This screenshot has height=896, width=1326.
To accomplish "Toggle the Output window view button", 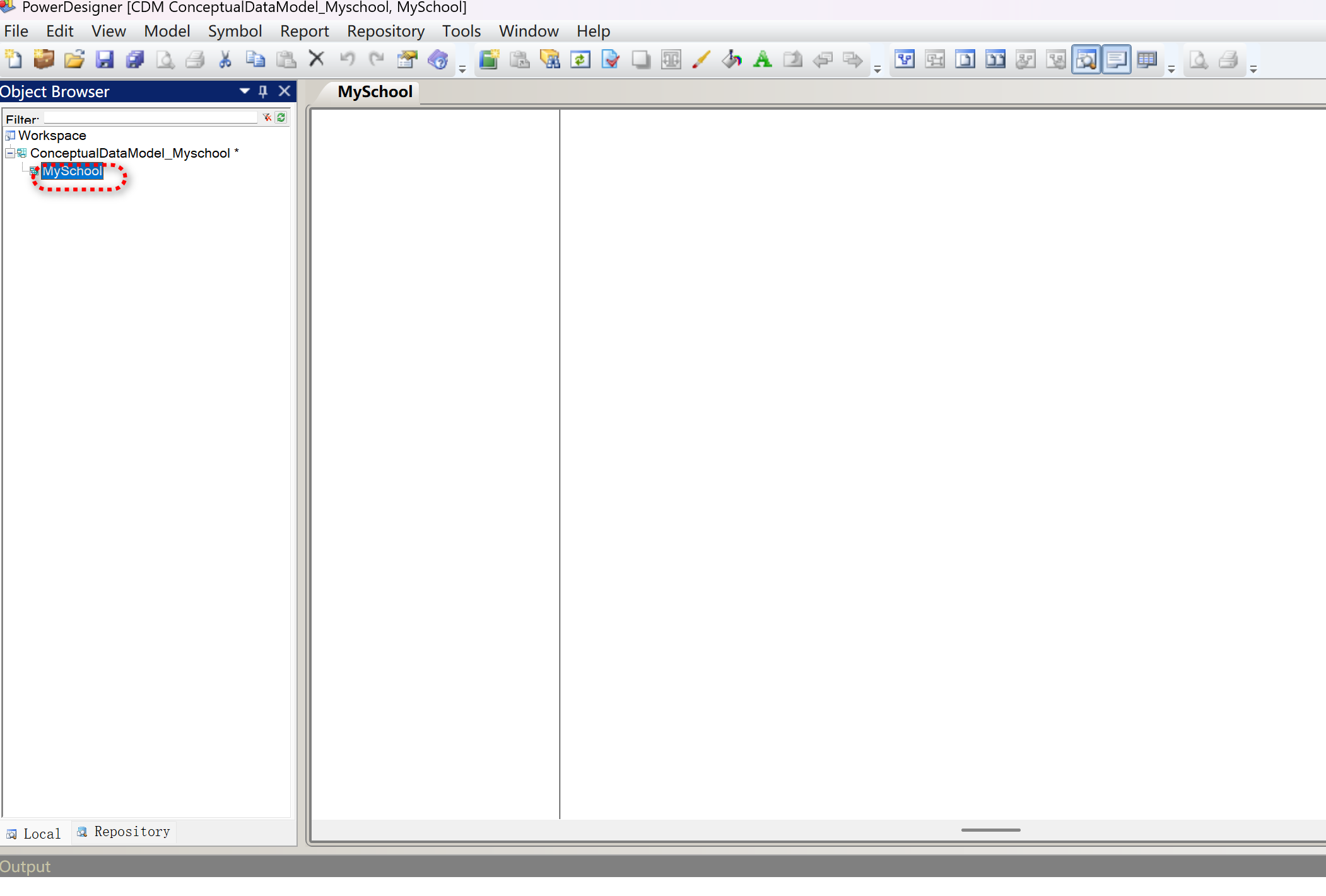I will coord(1116,60).
